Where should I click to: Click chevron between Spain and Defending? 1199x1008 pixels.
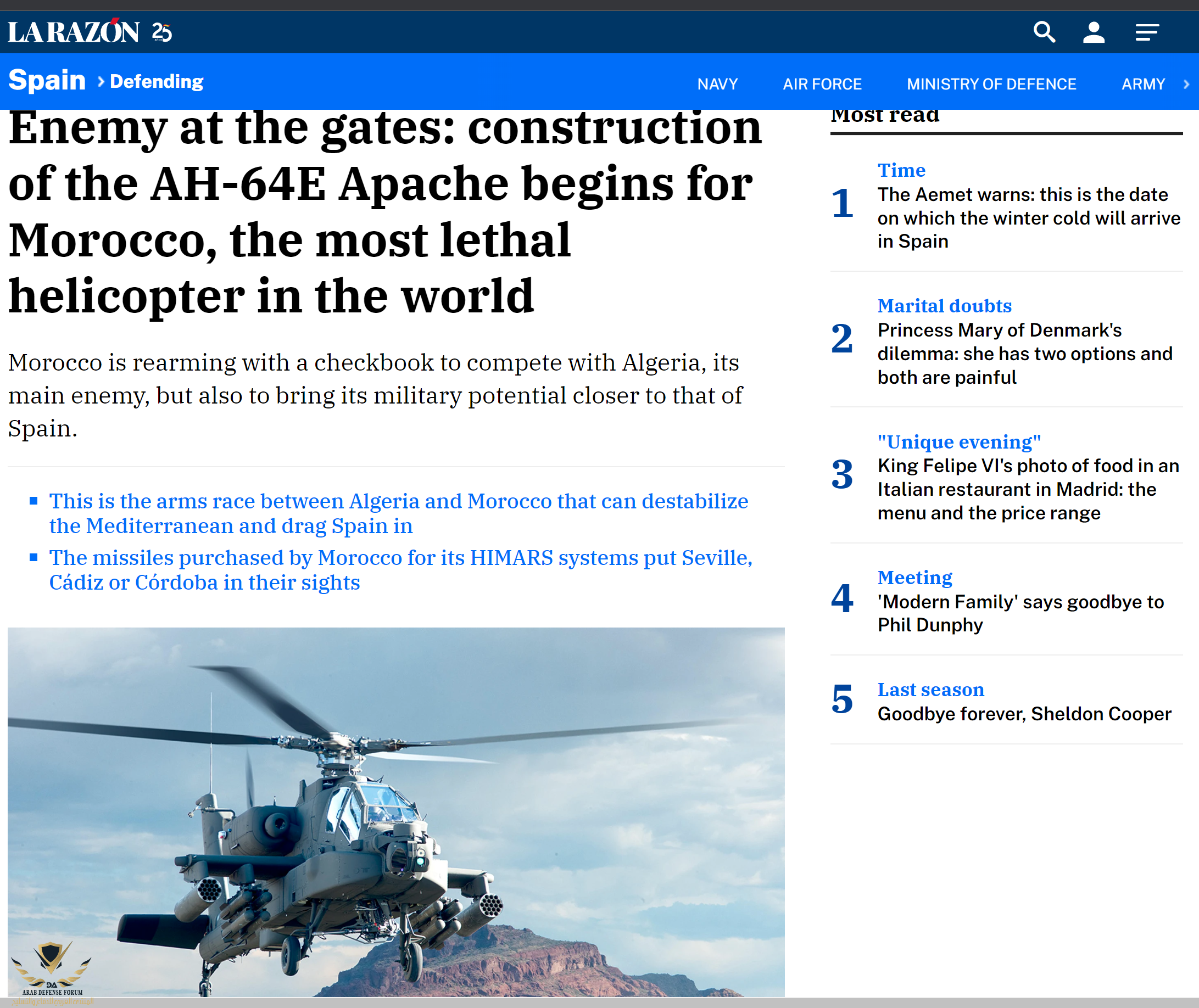pos(101,82)
